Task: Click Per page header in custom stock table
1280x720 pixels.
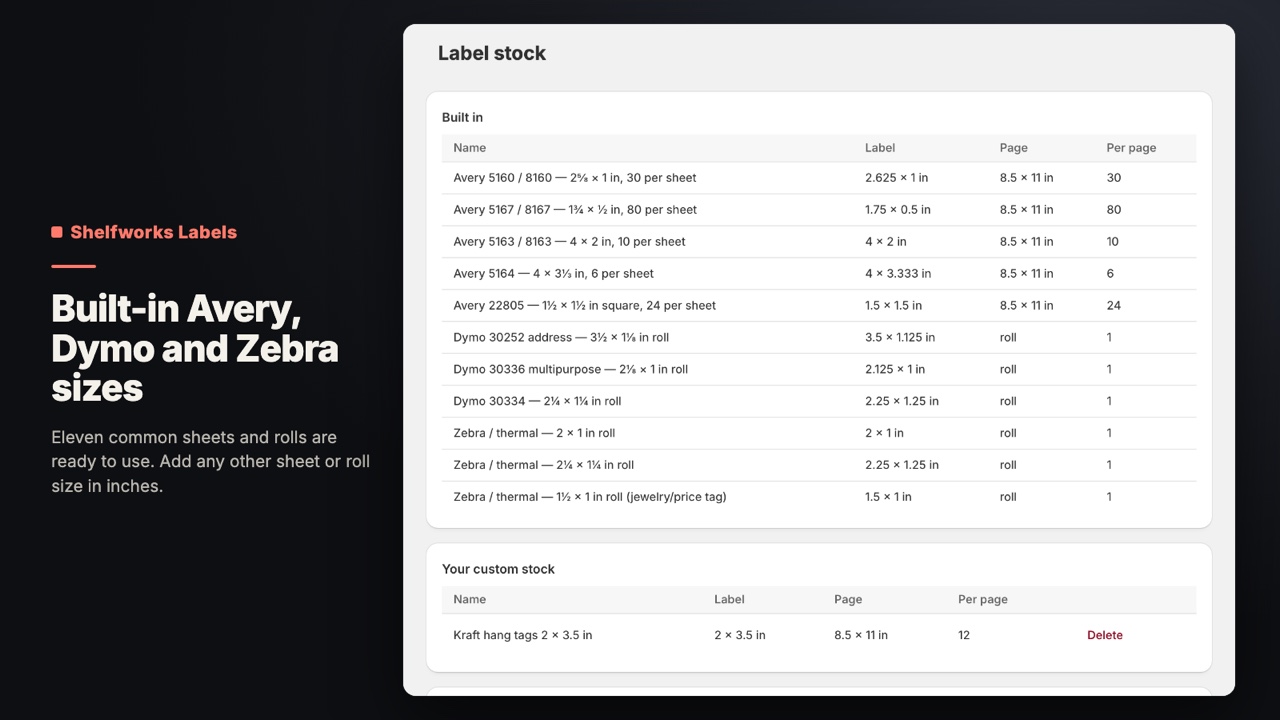Action: (982, 600)
